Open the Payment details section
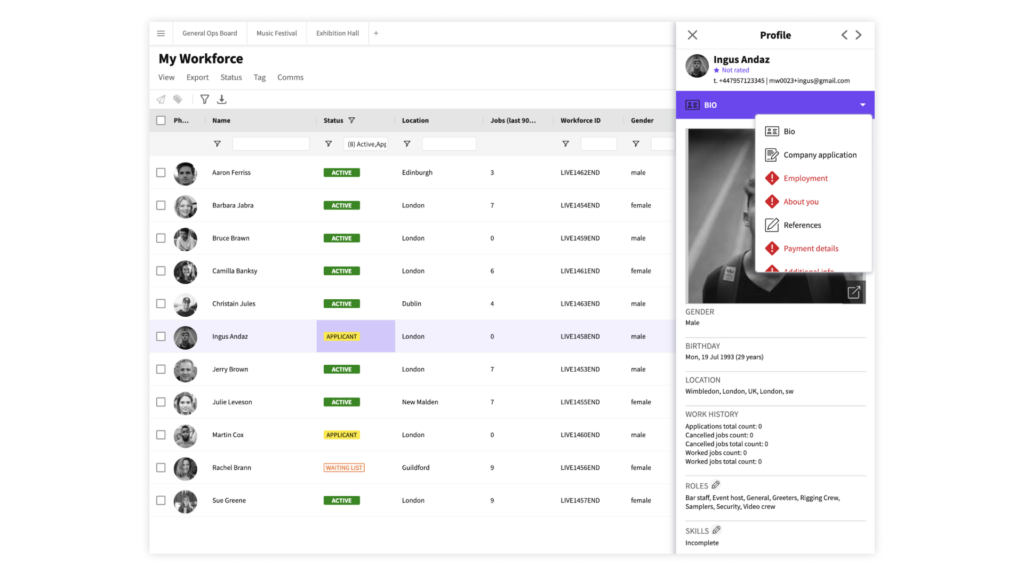Screen dimensions: 1024x576 pyautogui.click(x=810, y=248)
